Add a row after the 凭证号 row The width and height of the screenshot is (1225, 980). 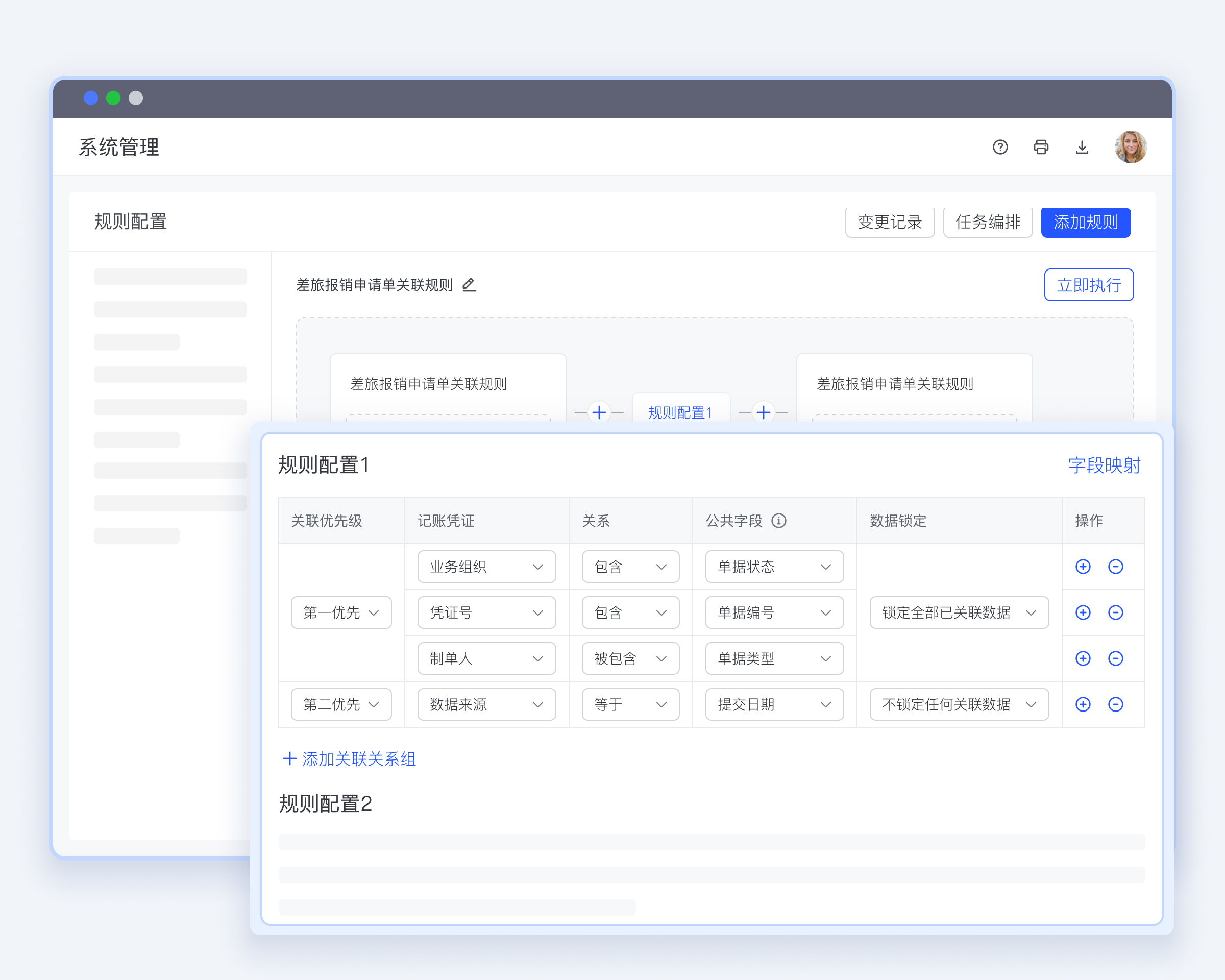click(x=1083, y=612)
